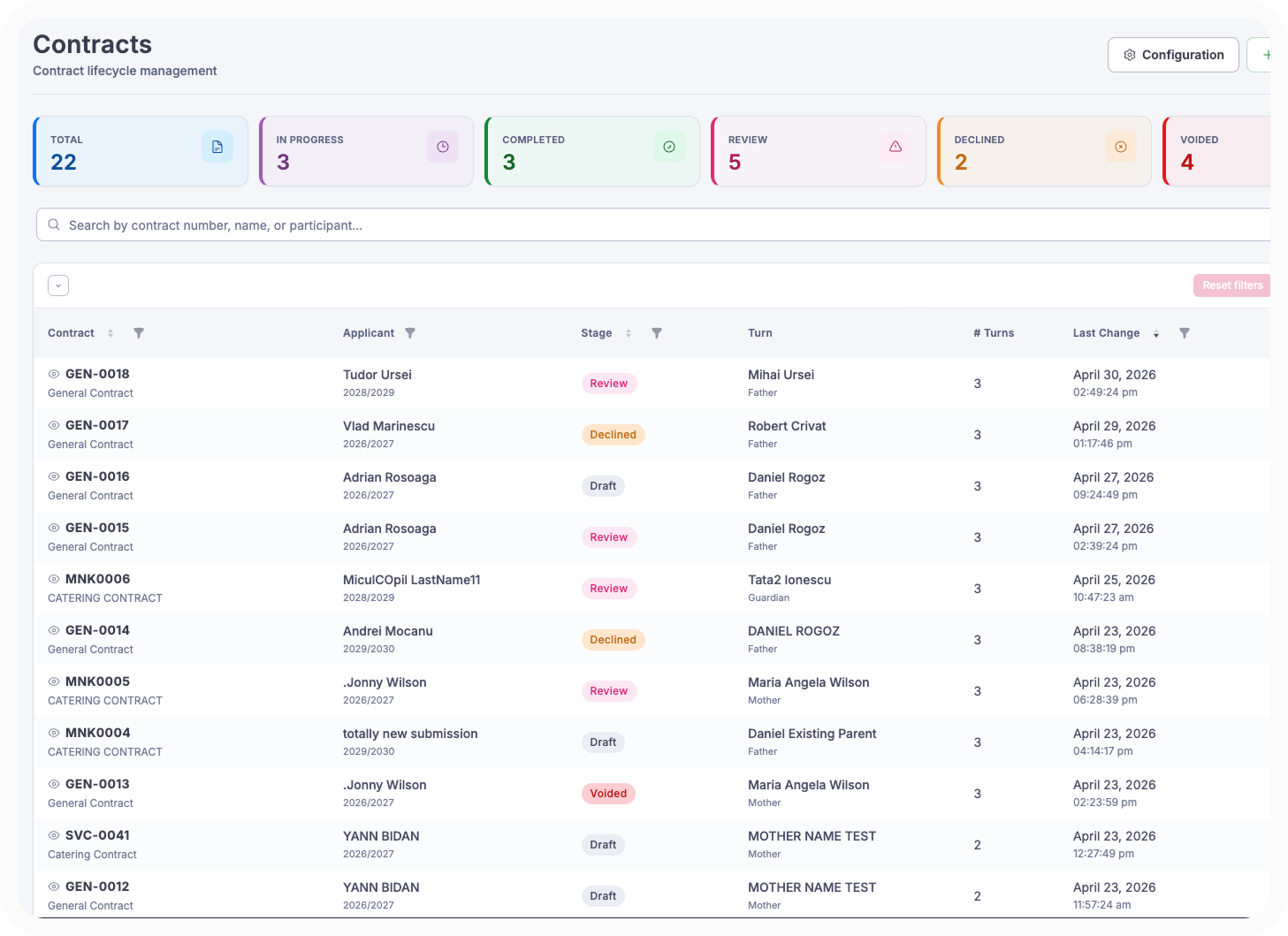Select the In Progress summary card
Viewport: 1288px width, 936px height.
coord(366,151)
